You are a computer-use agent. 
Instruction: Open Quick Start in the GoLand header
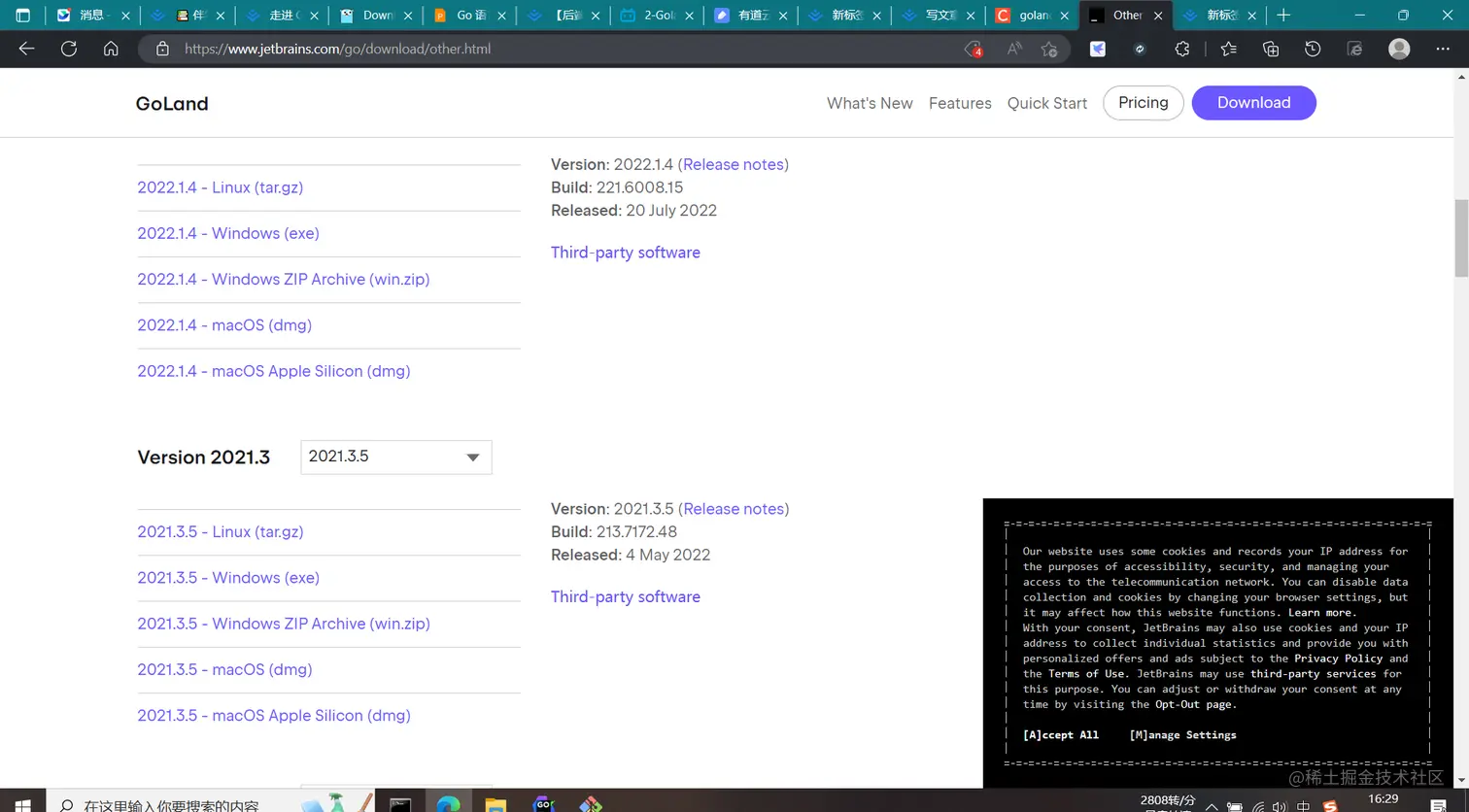(x=1047, y=103)
